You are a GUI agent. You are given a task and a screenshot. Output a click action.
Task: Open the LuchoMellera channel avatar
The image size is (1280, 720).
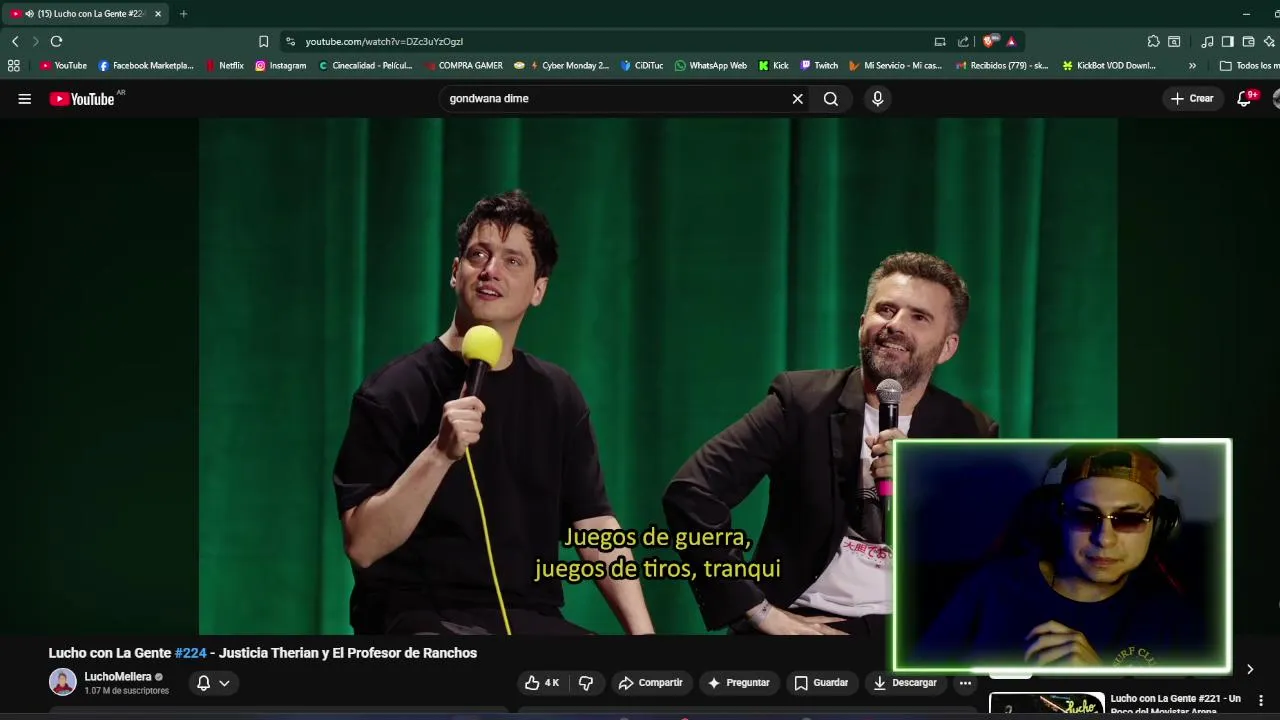click(x=63, y=682)
